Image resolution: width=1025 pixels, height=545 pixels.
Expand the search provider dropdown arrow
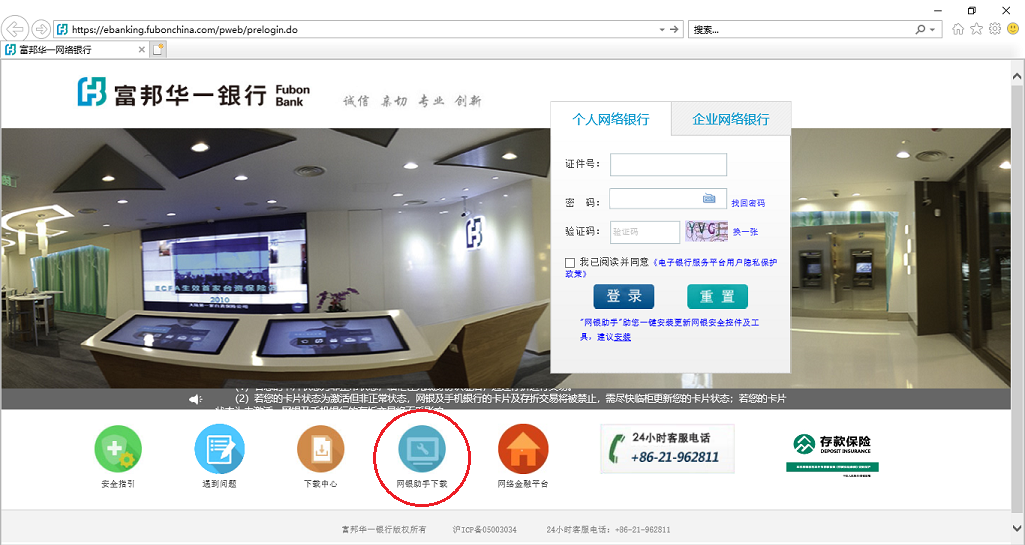click(933, 30)
